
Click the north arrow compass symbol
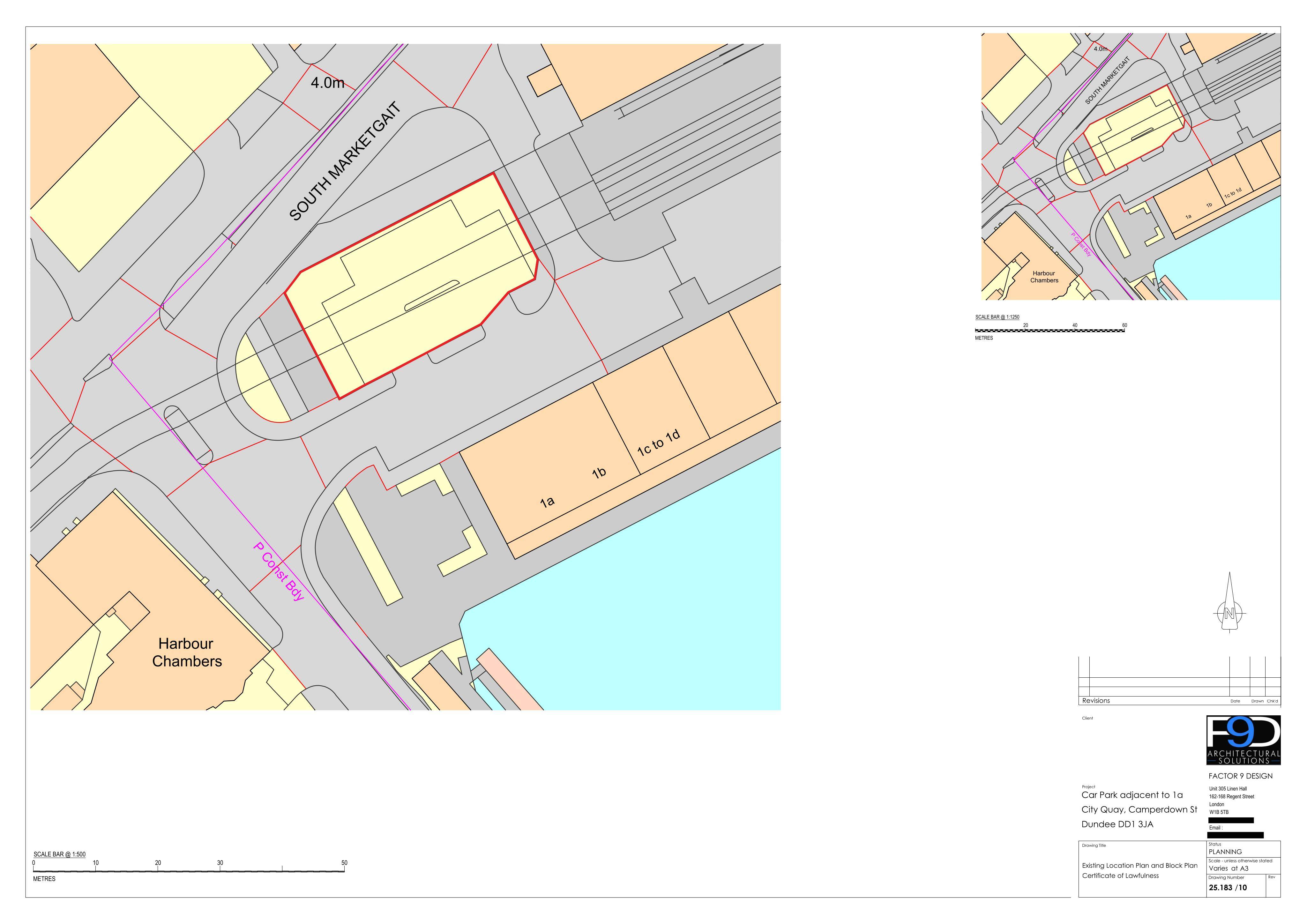(1229, 603)
